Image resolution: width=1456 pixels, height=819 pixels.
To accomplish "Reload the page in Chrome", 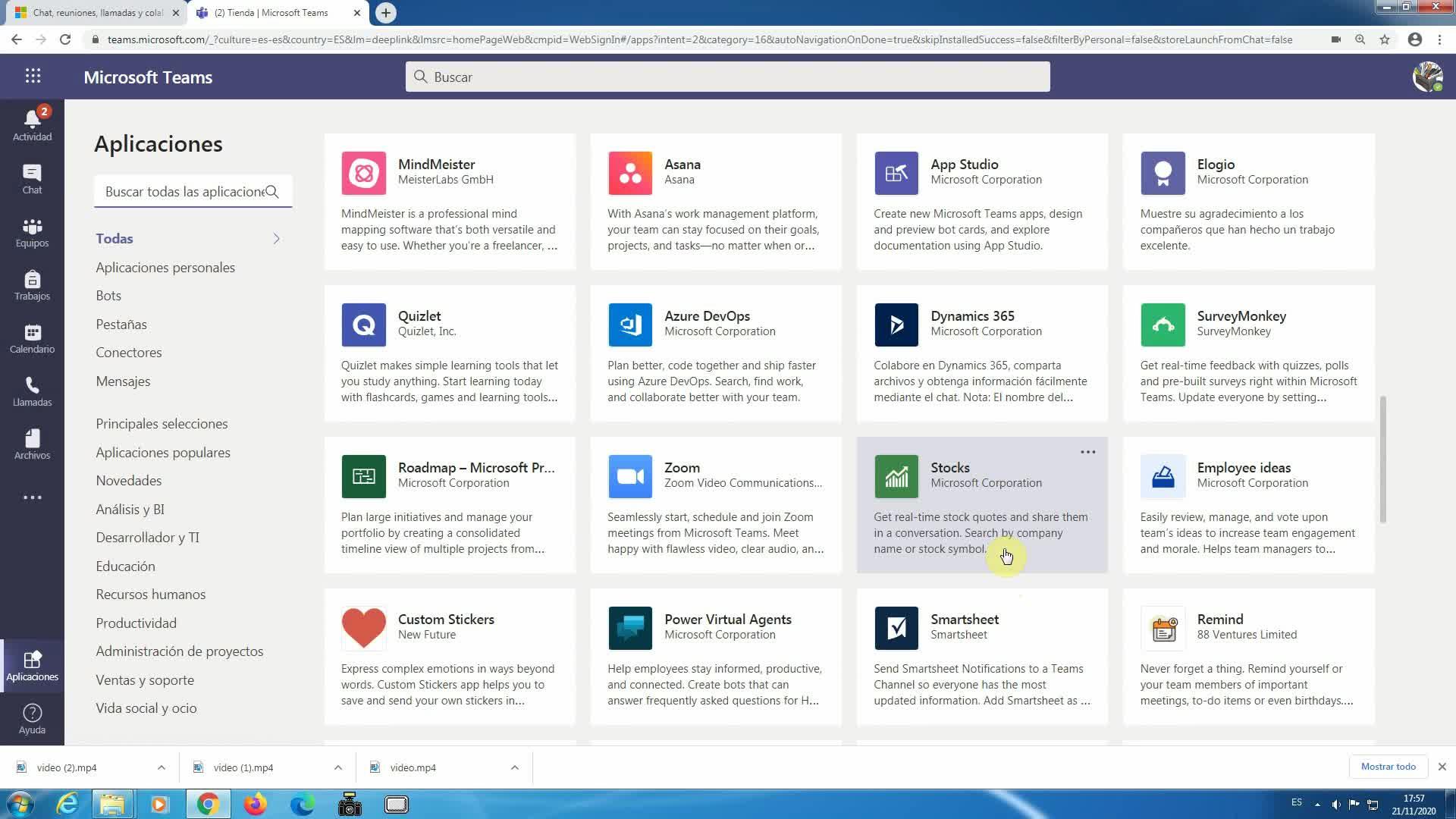I will [65, 39].
